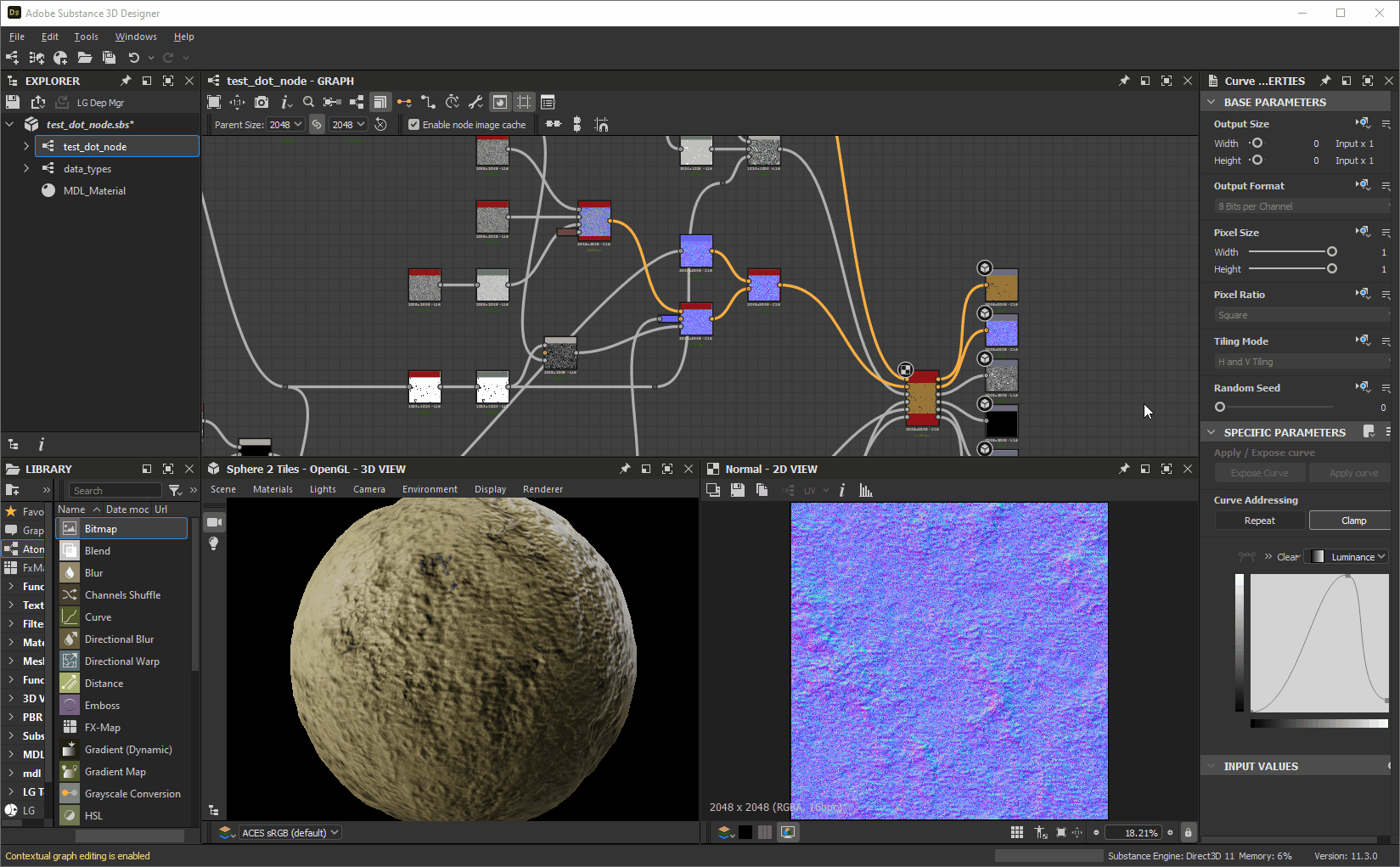This screenshot has width=1400, height=867.
Task: Open the histogram view in the 2D view toolbar
Action: [865, 490]
